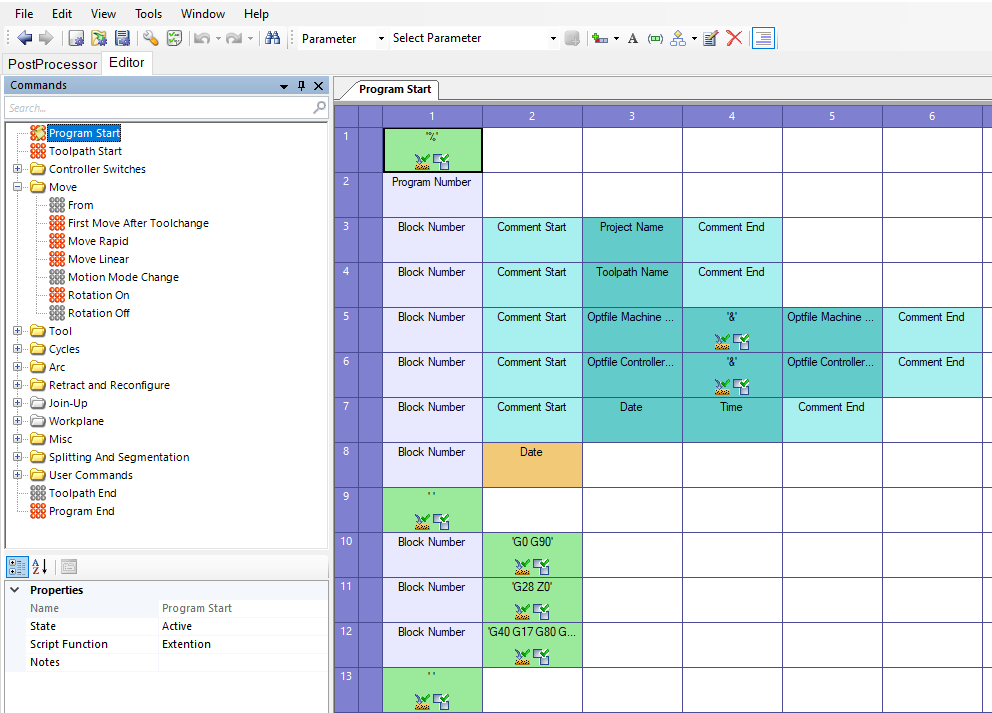Expand the Splitting And Segmentation folder
992x713 pixels.
18,457
